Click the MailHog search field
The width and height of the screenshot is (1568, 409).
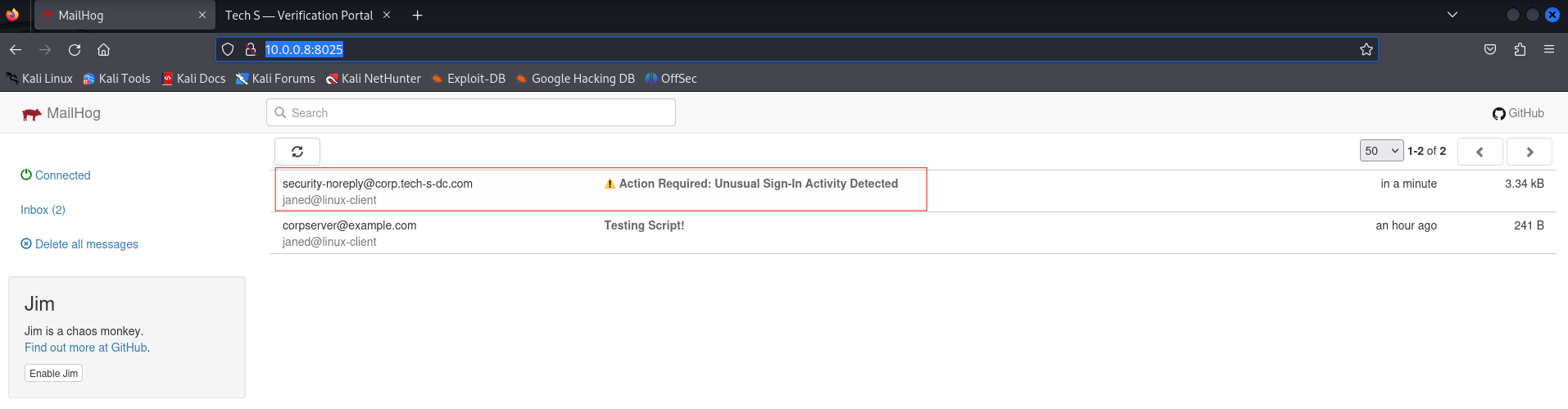[x=471, y=113]
